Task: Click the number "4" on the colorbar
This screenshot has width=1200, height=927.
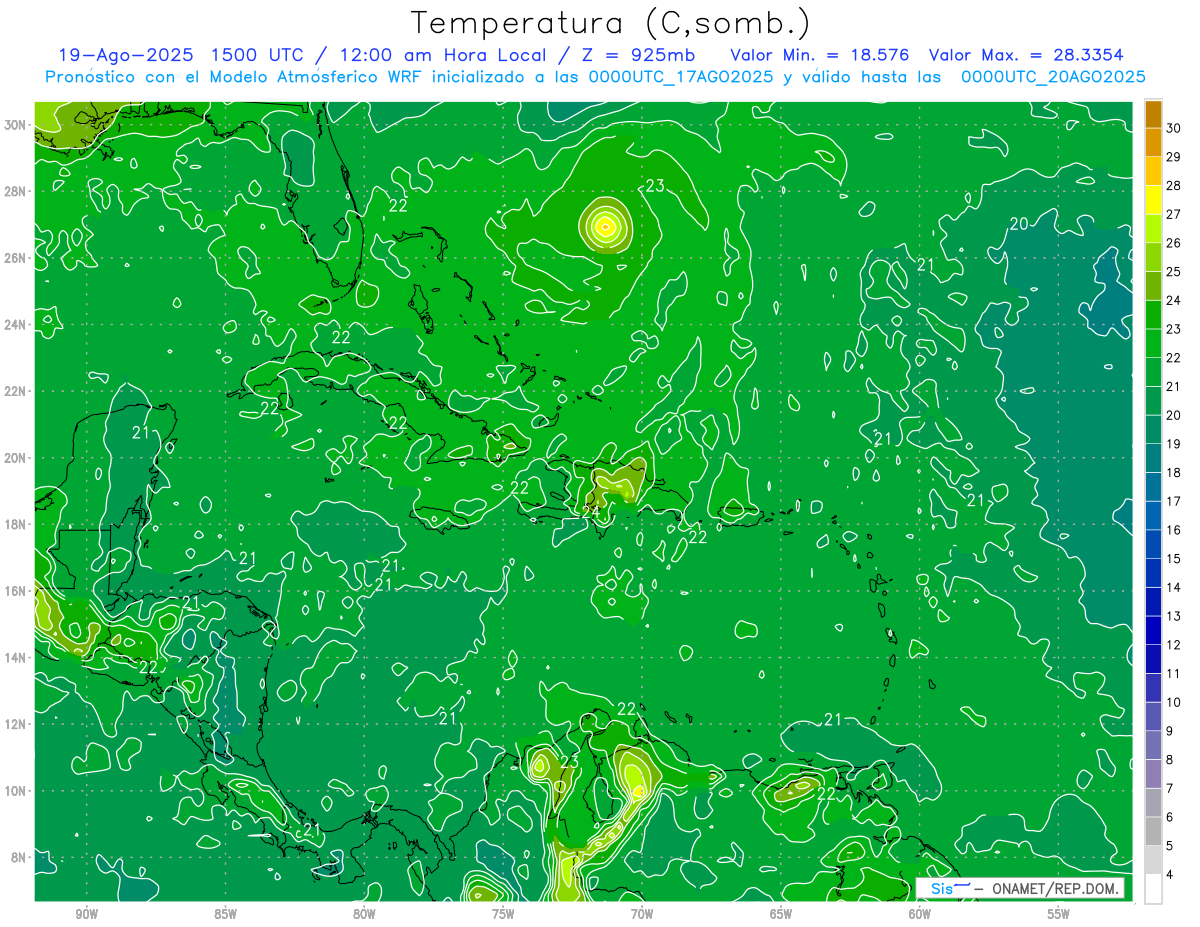Action: [x=1170, y=875]
